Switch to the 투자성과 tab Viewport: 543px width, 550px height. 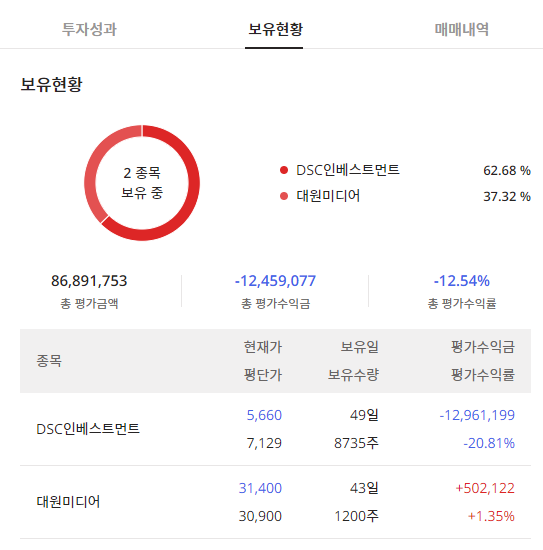89,29
